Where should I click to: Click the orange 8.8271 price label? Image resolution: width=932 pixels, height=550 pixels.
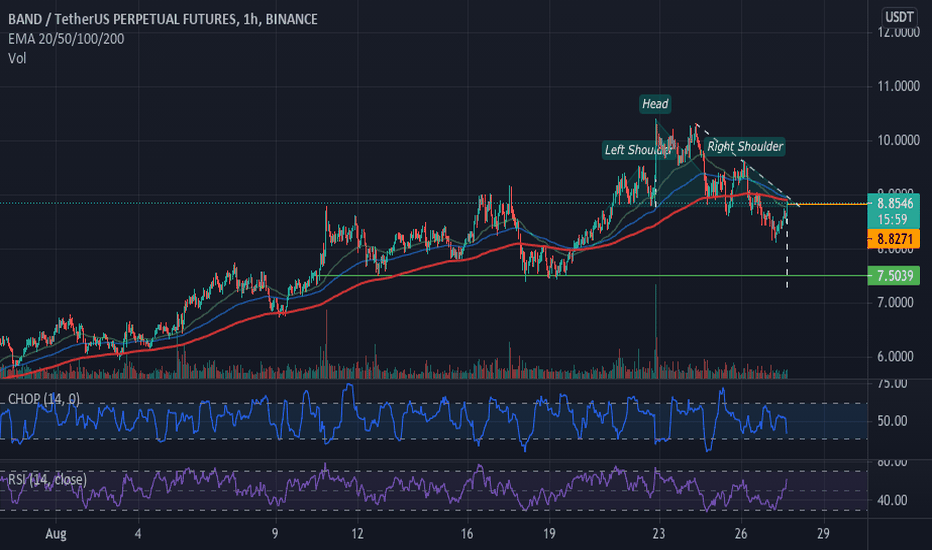coord(895,239)
